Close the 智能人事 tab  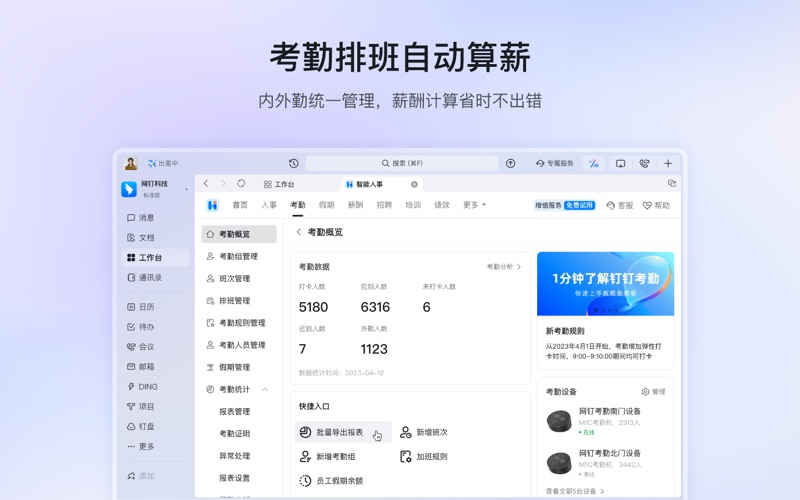pyautogui.click(x=414, y=184)
